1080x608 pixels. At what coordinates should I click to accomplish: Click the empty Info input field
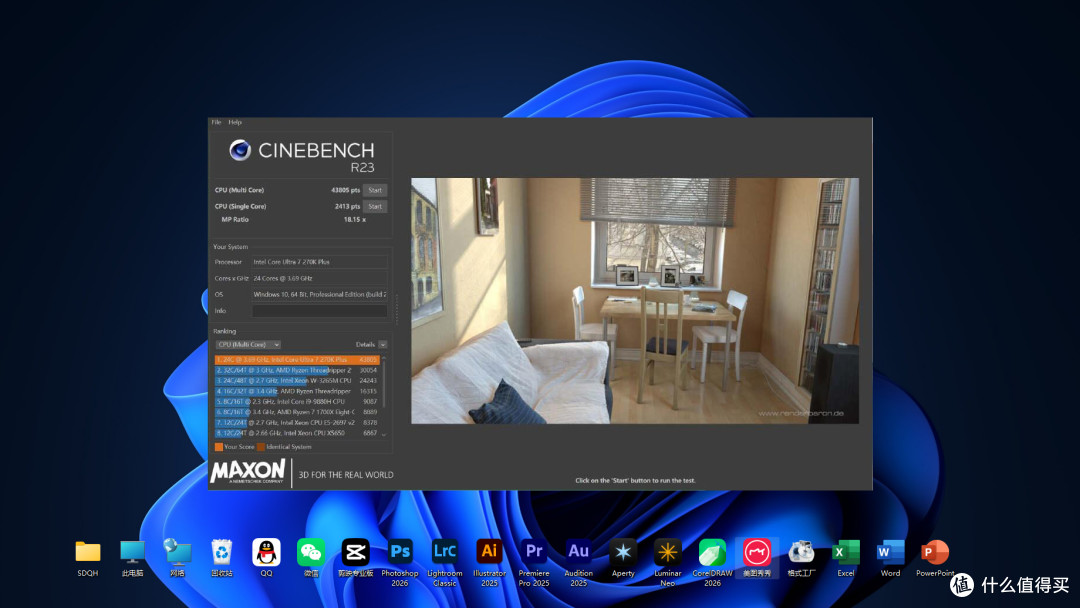click(x=320, y=311)
